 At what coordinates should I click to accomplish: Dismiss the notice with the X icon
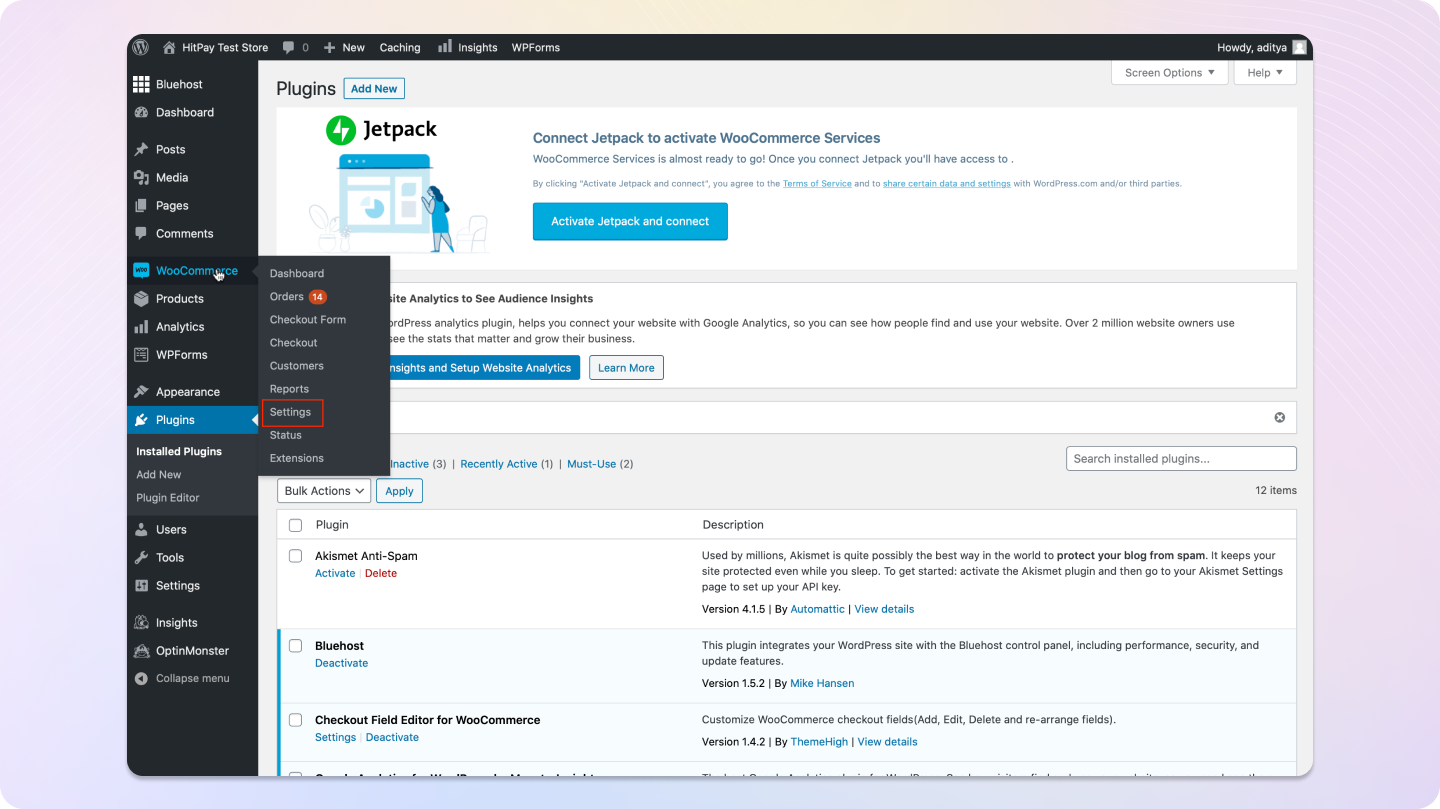tap(1279, 417)
